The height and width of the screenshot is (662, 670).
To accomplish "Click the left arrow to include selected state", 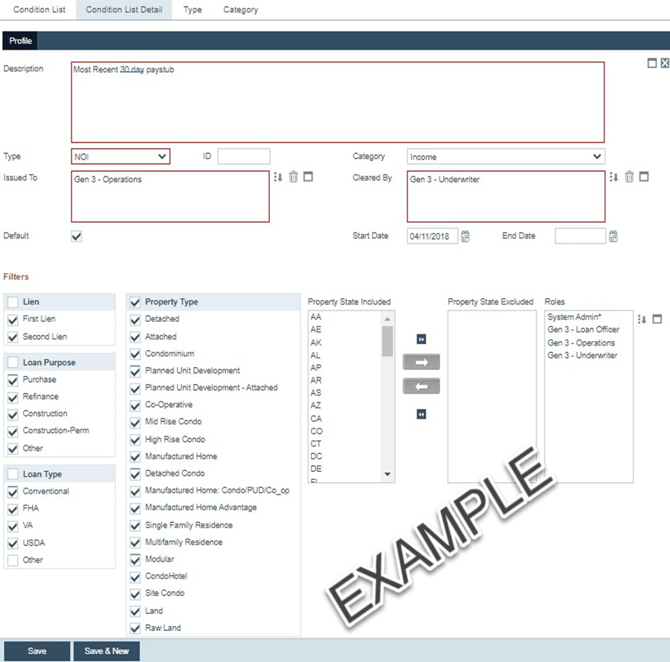I will tap(421, 387).
